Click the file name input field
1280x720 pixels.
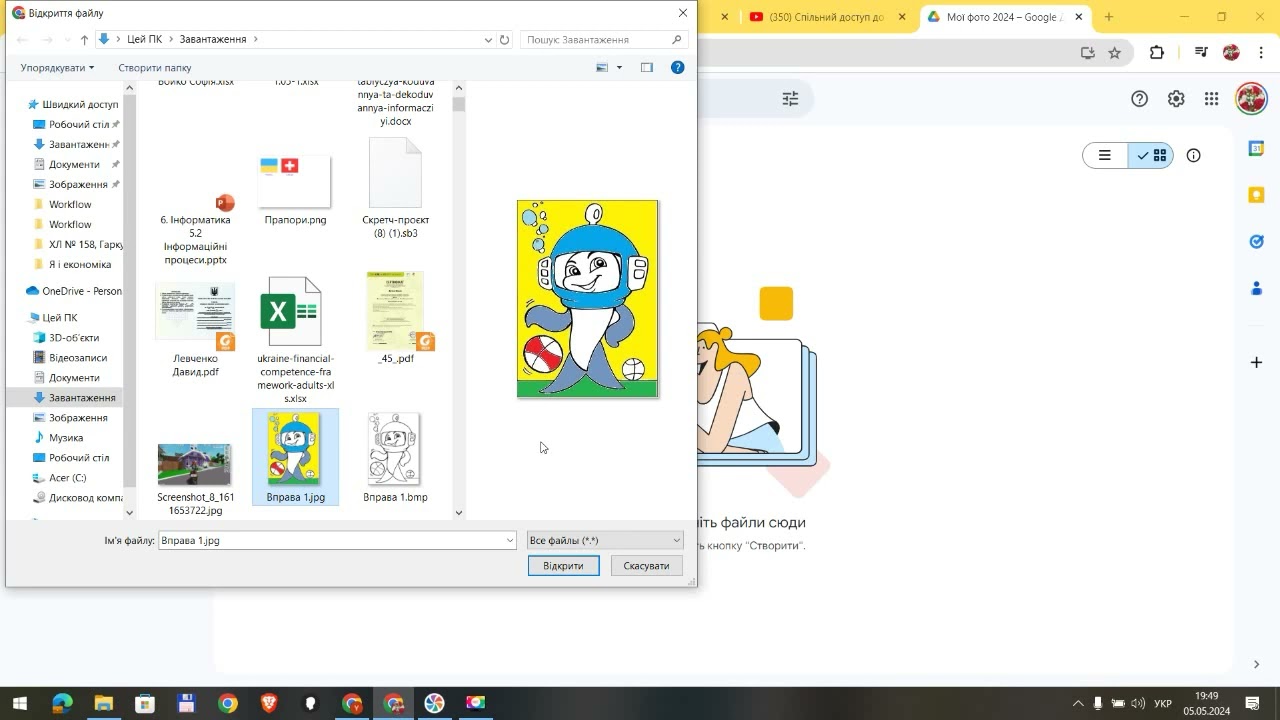pos(337,541)
